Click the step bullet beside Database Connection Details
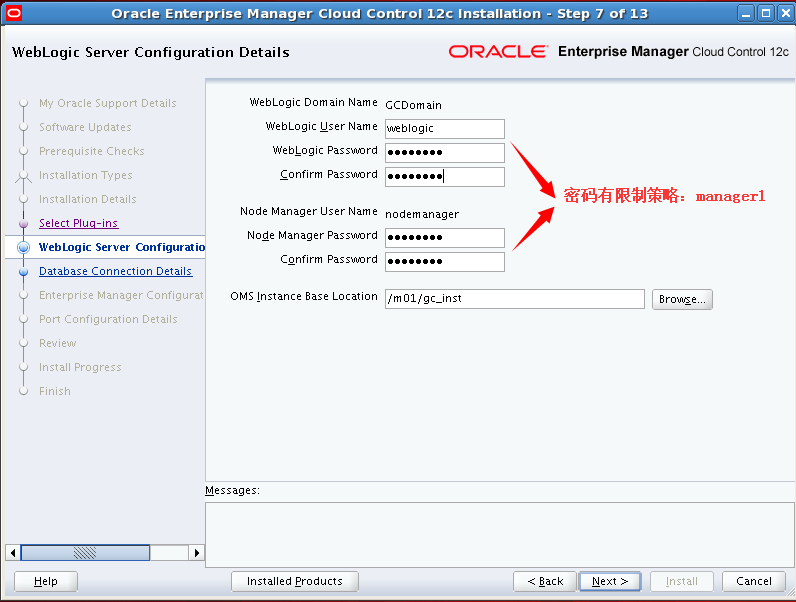This screenshot has width=796, height=602. coord(23,272)
